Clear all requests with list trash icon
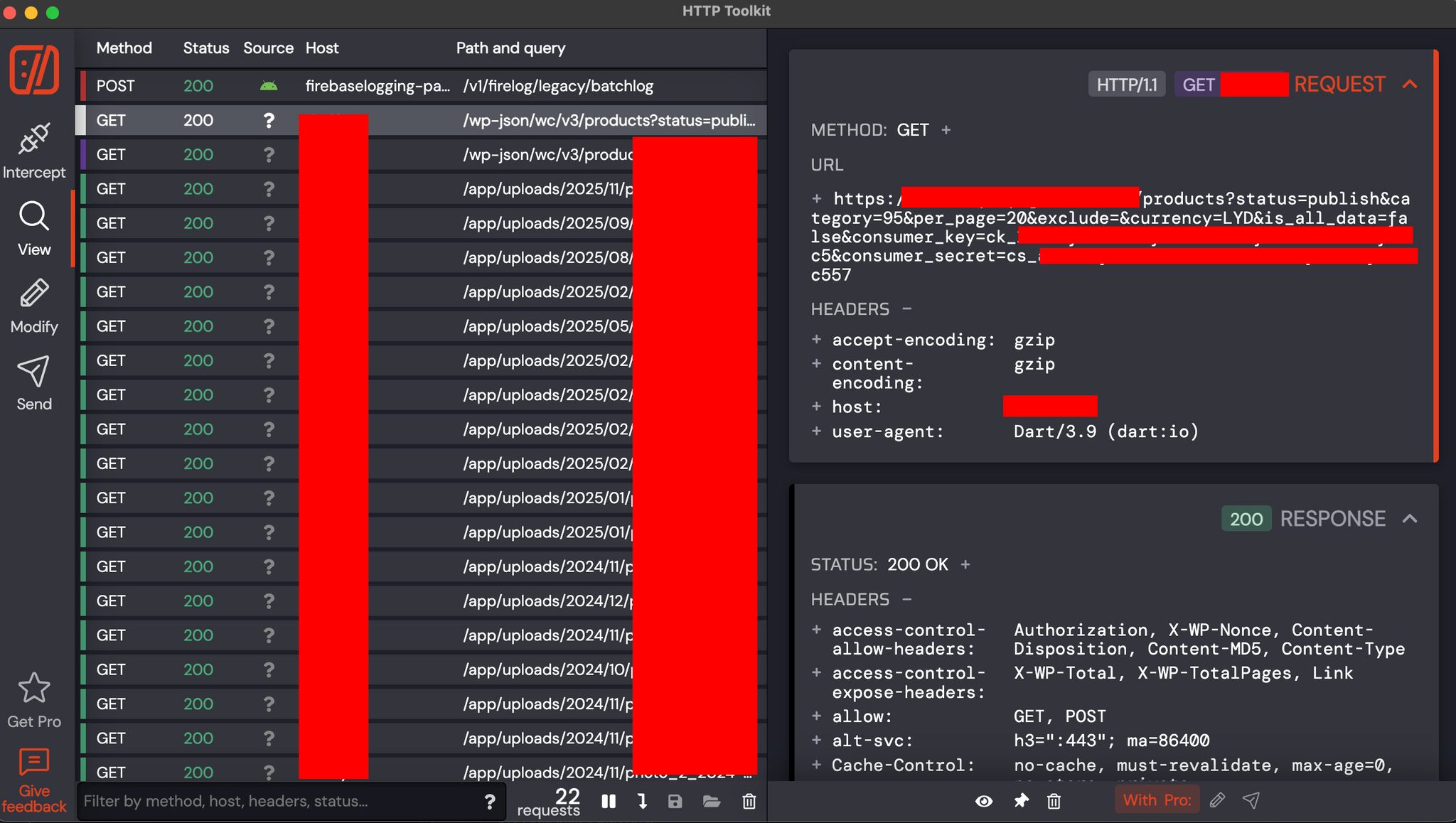1456x823 pixels. pos(749,802)
